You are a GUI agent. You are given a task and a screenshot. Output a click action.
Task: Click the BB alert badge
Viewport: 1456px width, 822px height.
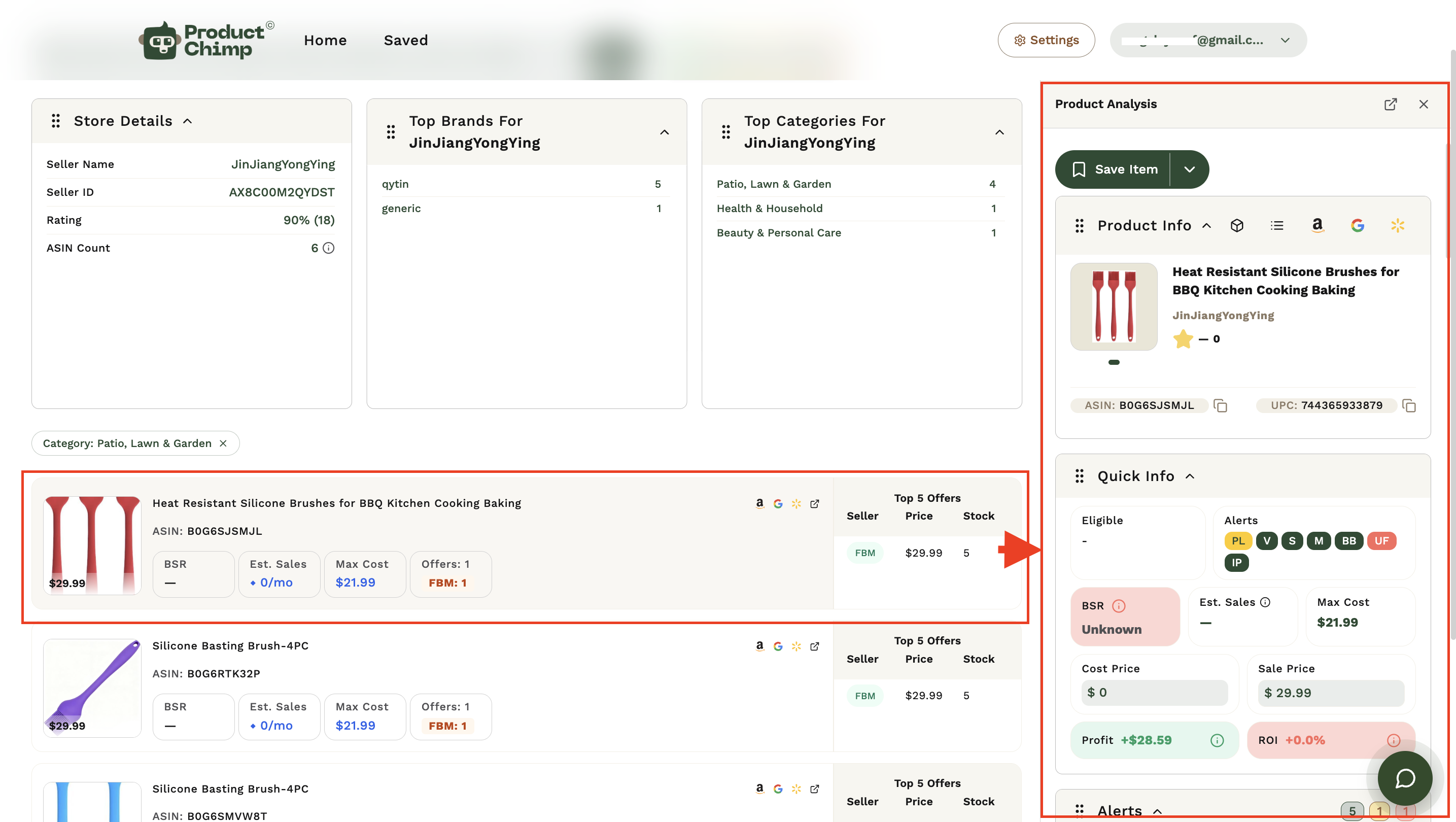(x=1348, y=541)
